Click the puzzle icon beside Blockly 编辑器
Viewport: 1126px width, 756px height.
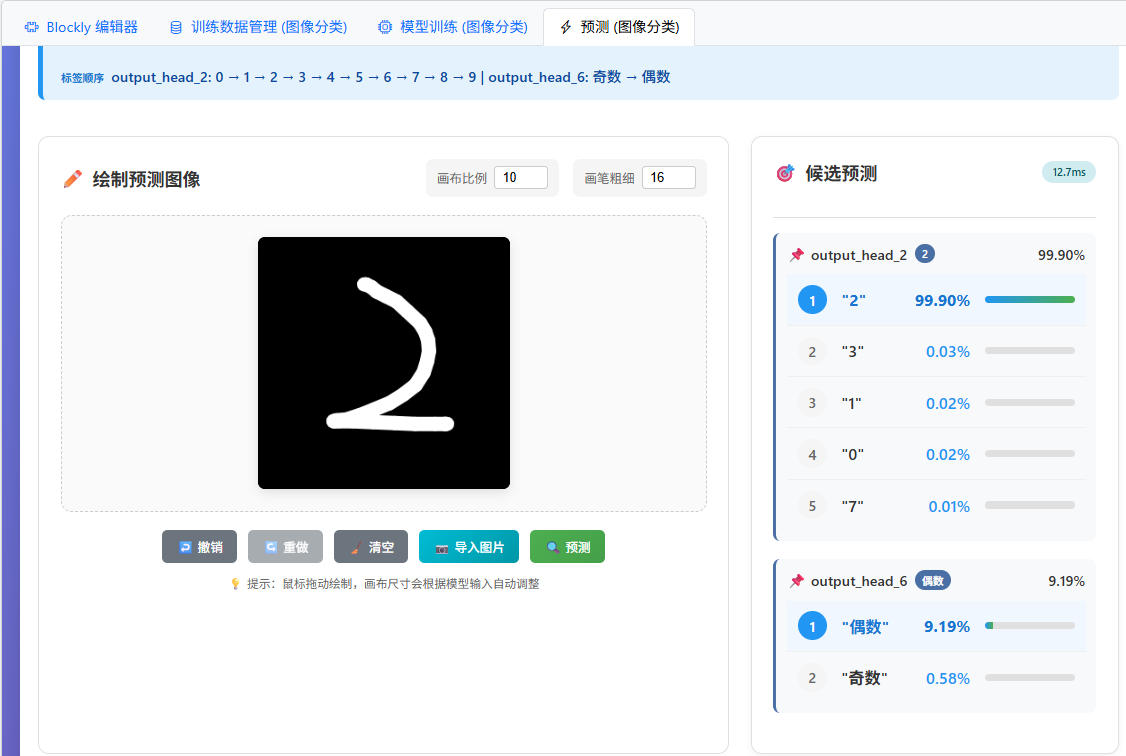pyautogui.click(x=32, y=27)
